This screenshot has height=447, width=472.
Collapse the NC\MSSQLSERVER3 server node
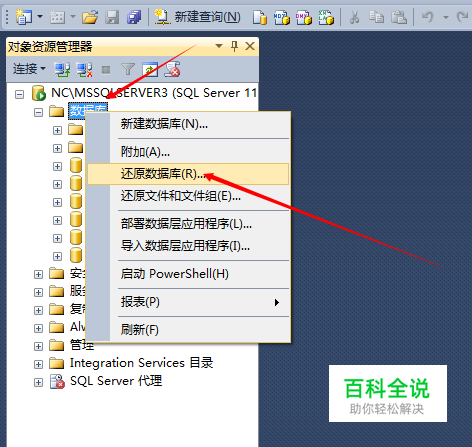[x=20, y=94]
